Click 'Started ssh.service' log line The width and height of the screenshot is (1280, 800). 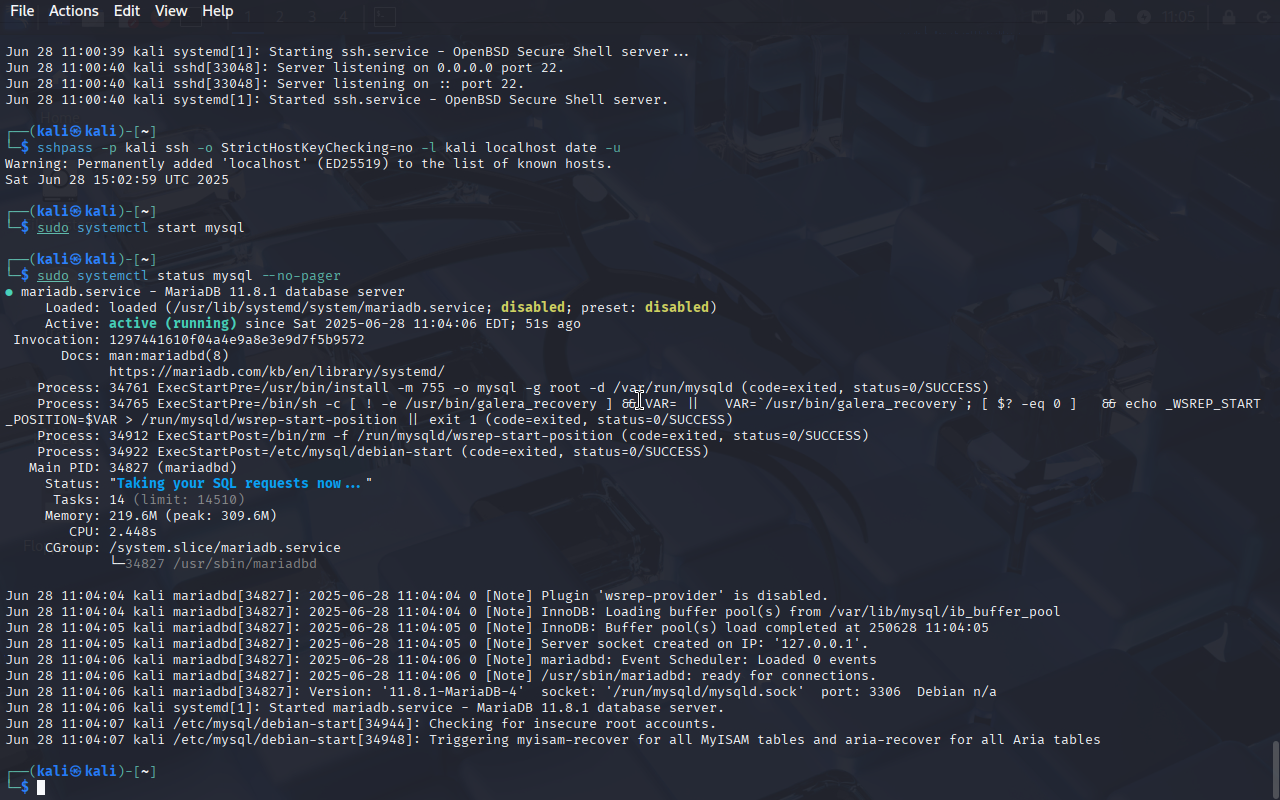point(337,100)
